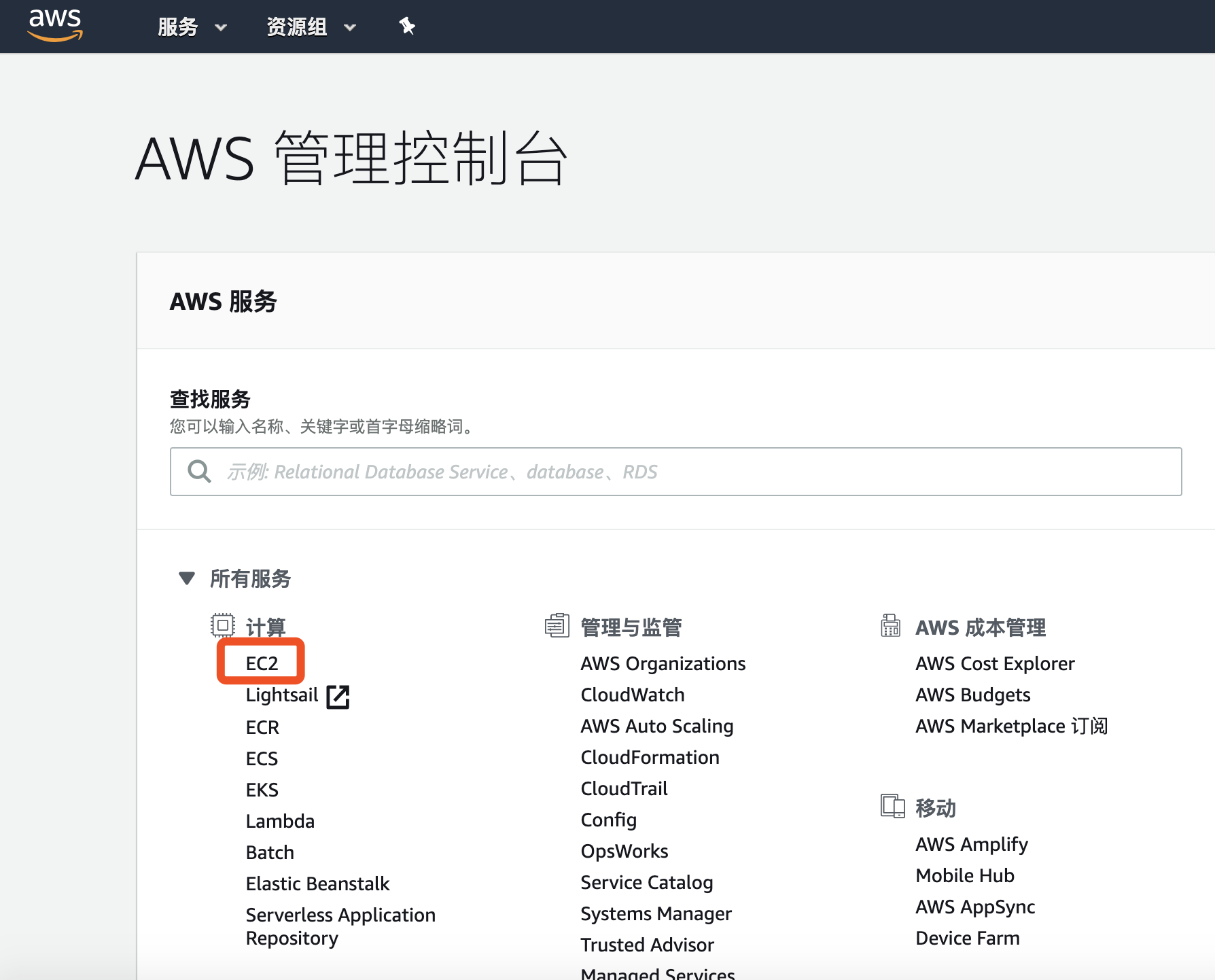Open Elastic Beanstalk

point(317,883)
